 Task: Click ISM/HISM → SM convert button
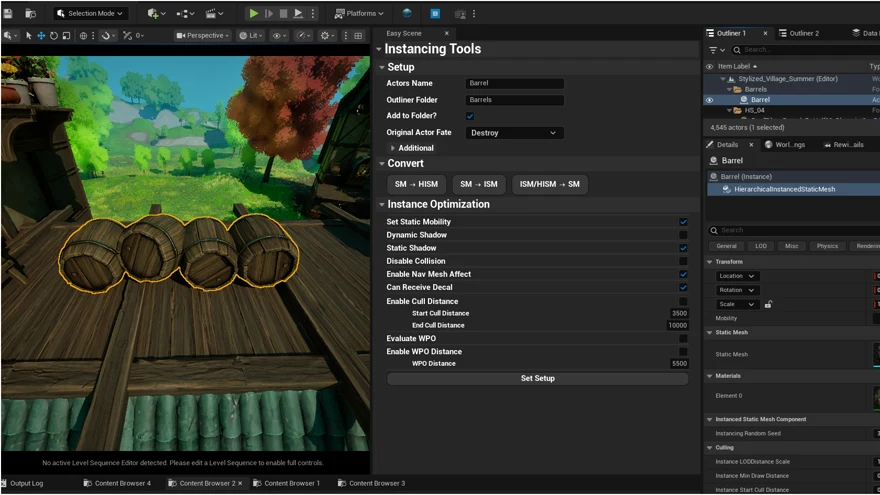[549, 184]
